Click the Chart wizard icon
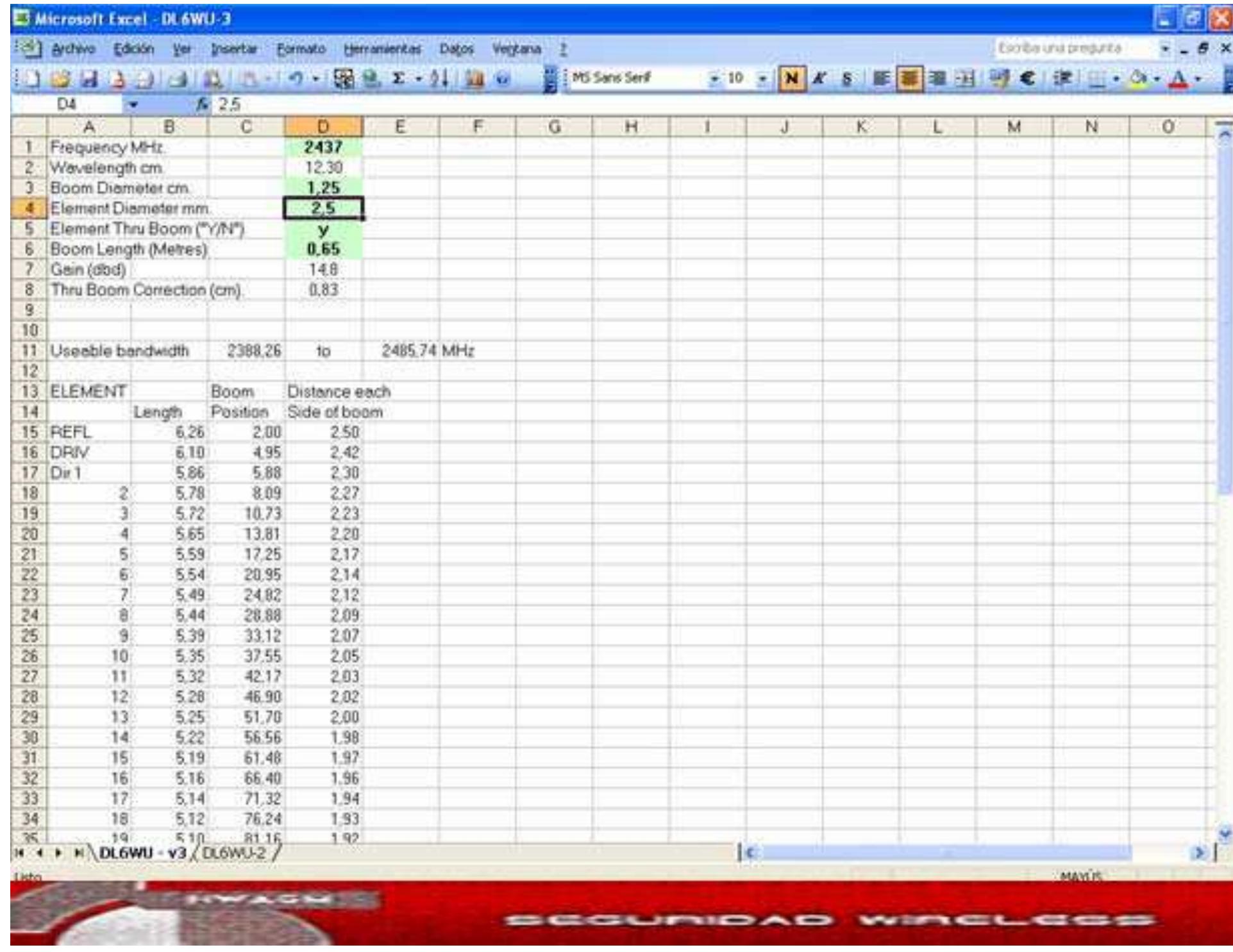The width and height of the screenshot is (1233, 952). (474, 79)
